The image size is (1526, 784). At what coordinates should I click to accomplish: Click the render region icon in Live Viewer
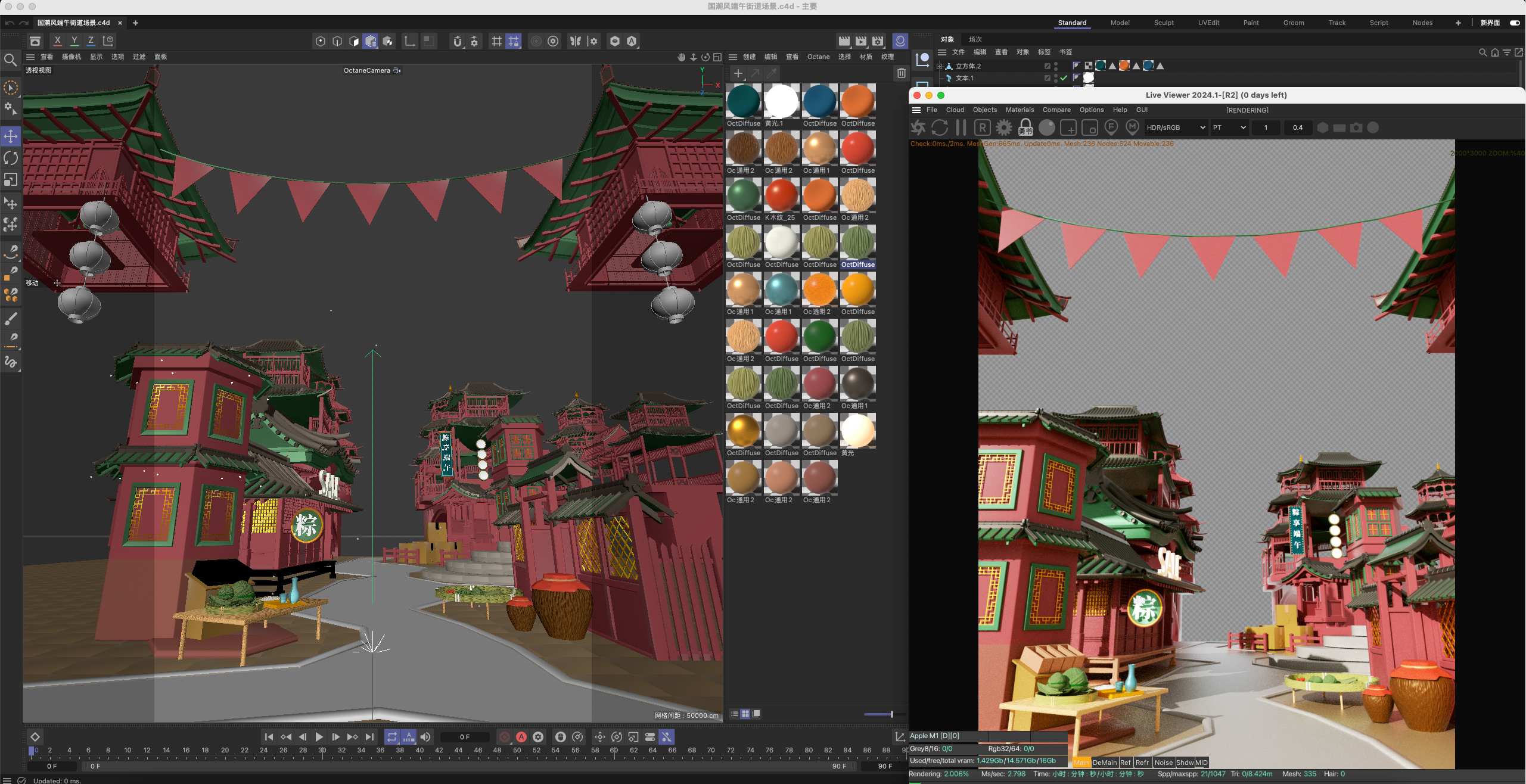pos(1068,127)
